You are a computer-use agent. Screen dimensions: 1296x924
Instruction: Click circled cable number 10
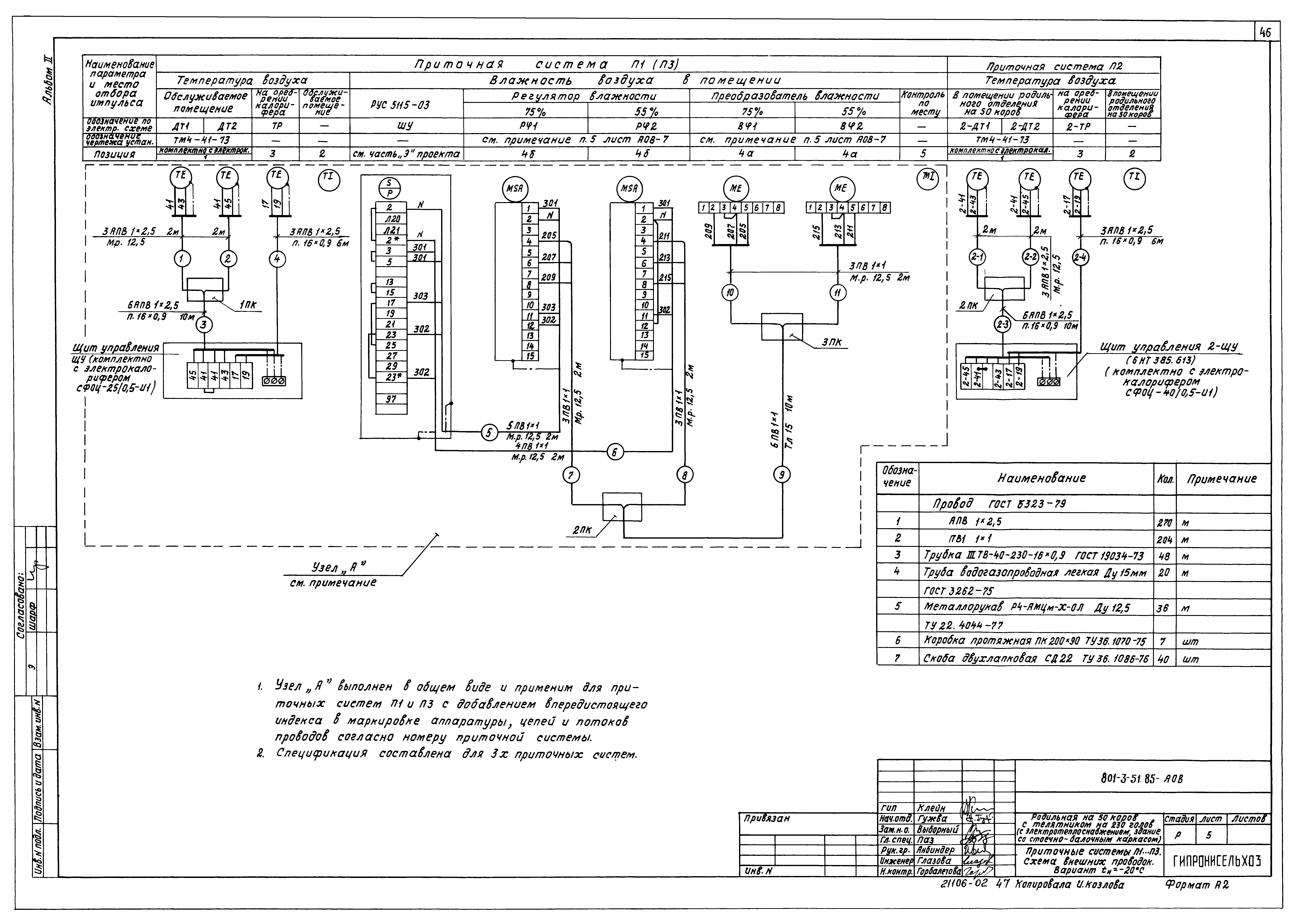[x=730, y=292]
